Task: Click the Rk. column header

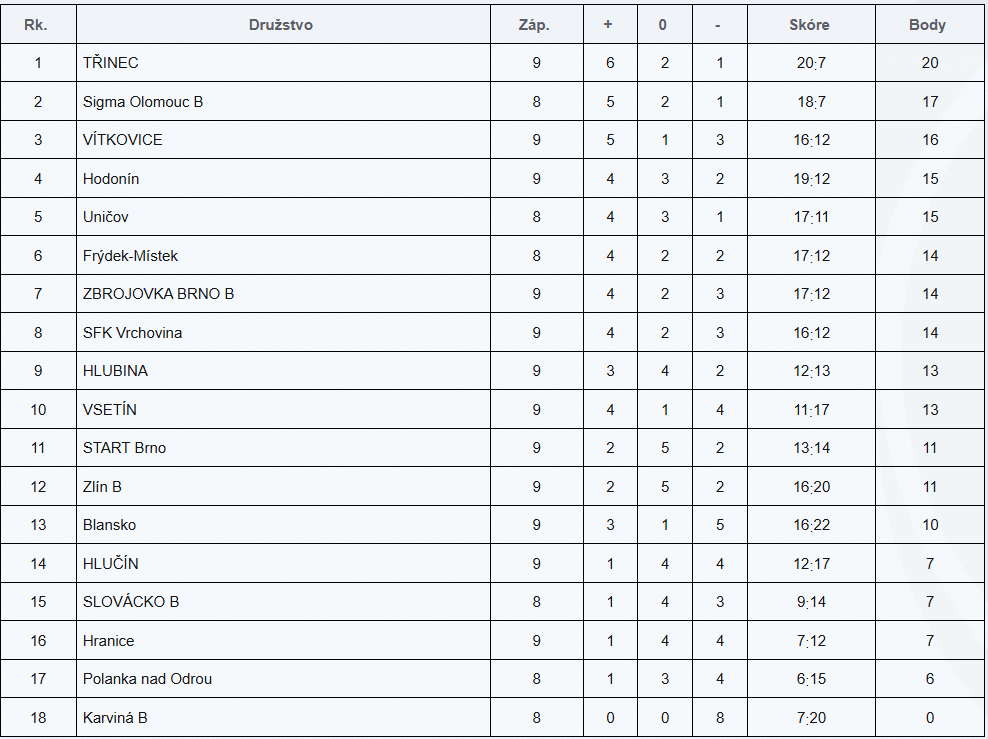Action: [37, 25]
